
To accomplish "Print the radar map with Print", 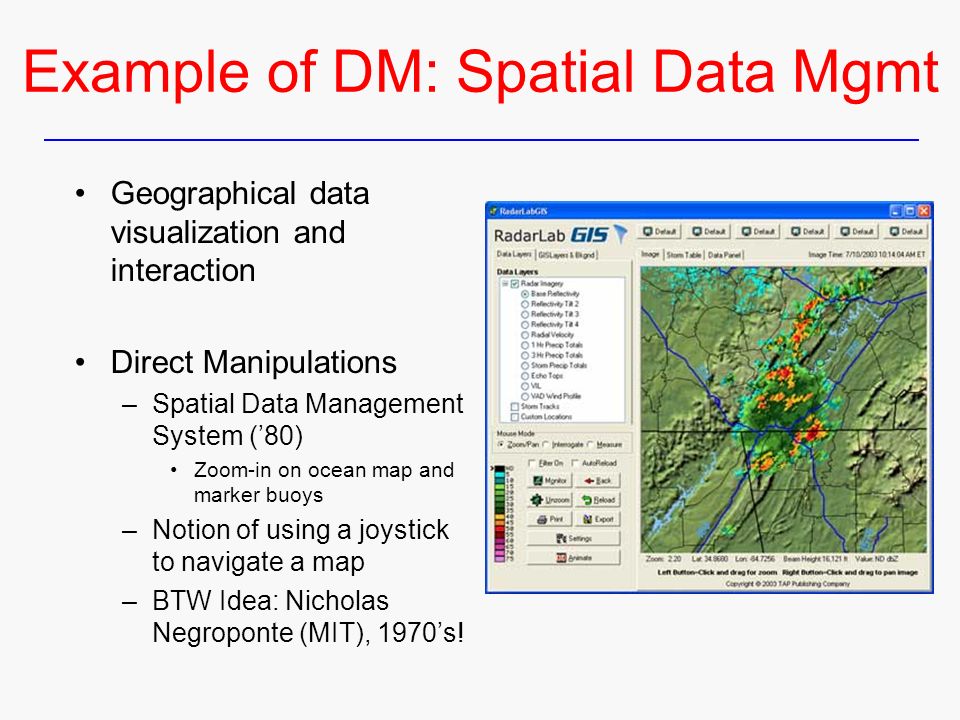I will [x=549, y=519].
